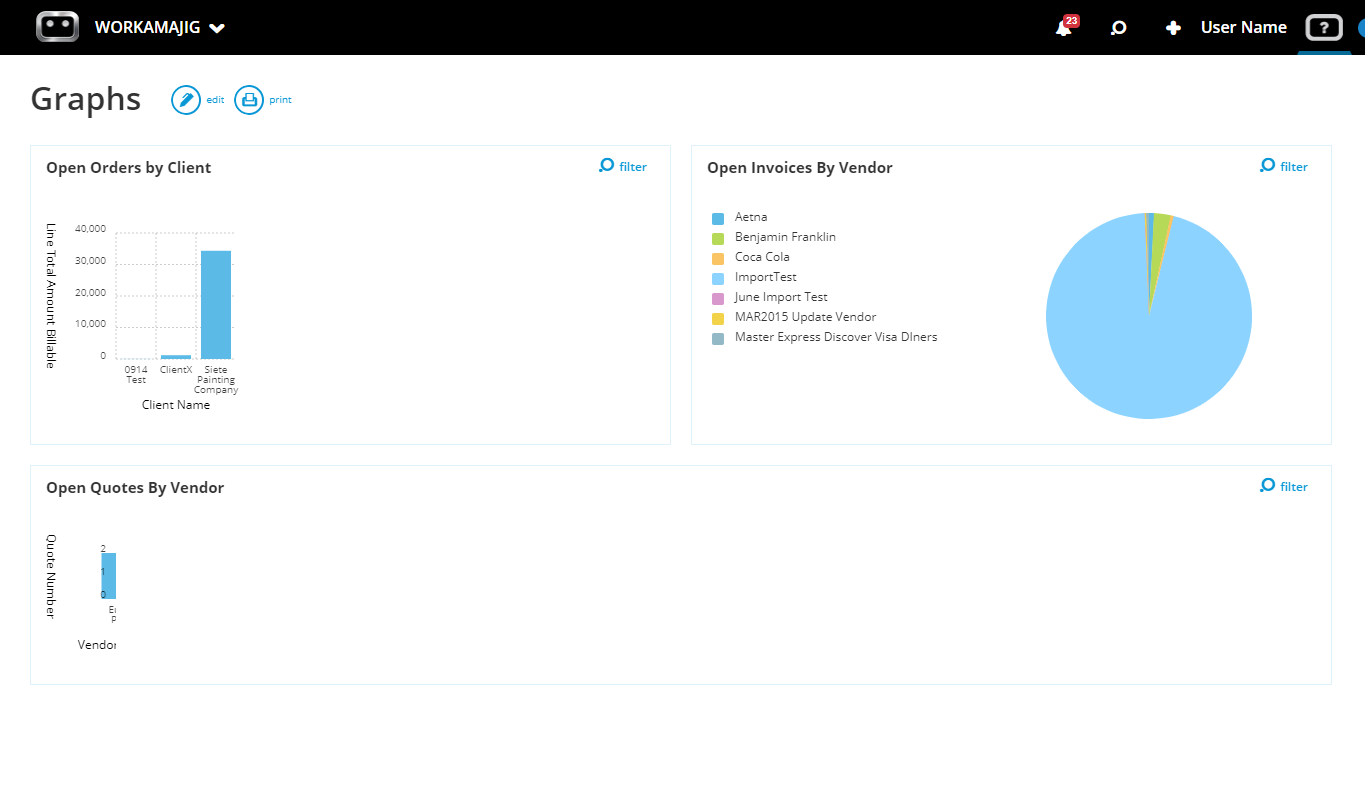Click the Coca Cola legend swatch
Image resolution: width=1365 pixels, height=808 pixels.
coord(718,258)
